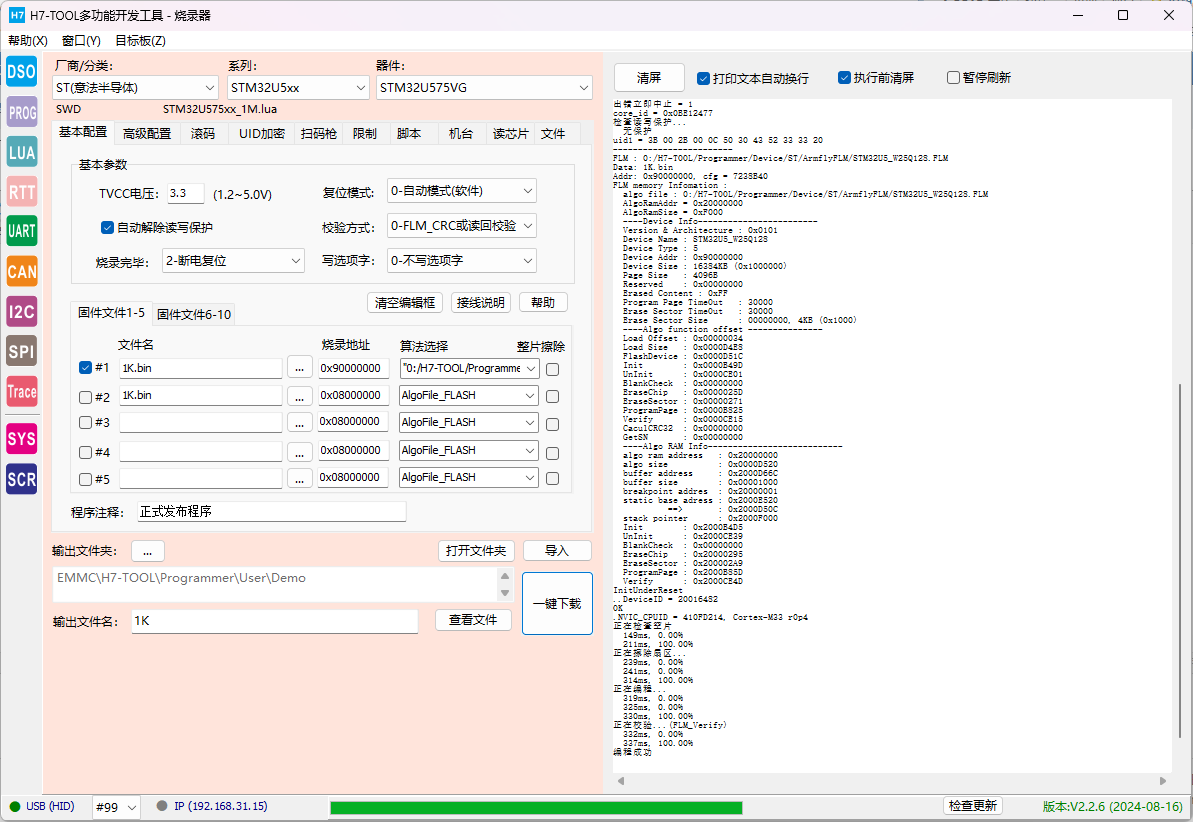Browse file for firmware #4
Image resolution: width=1193 pixels, height=822 pixels.
tap(300, 451)
